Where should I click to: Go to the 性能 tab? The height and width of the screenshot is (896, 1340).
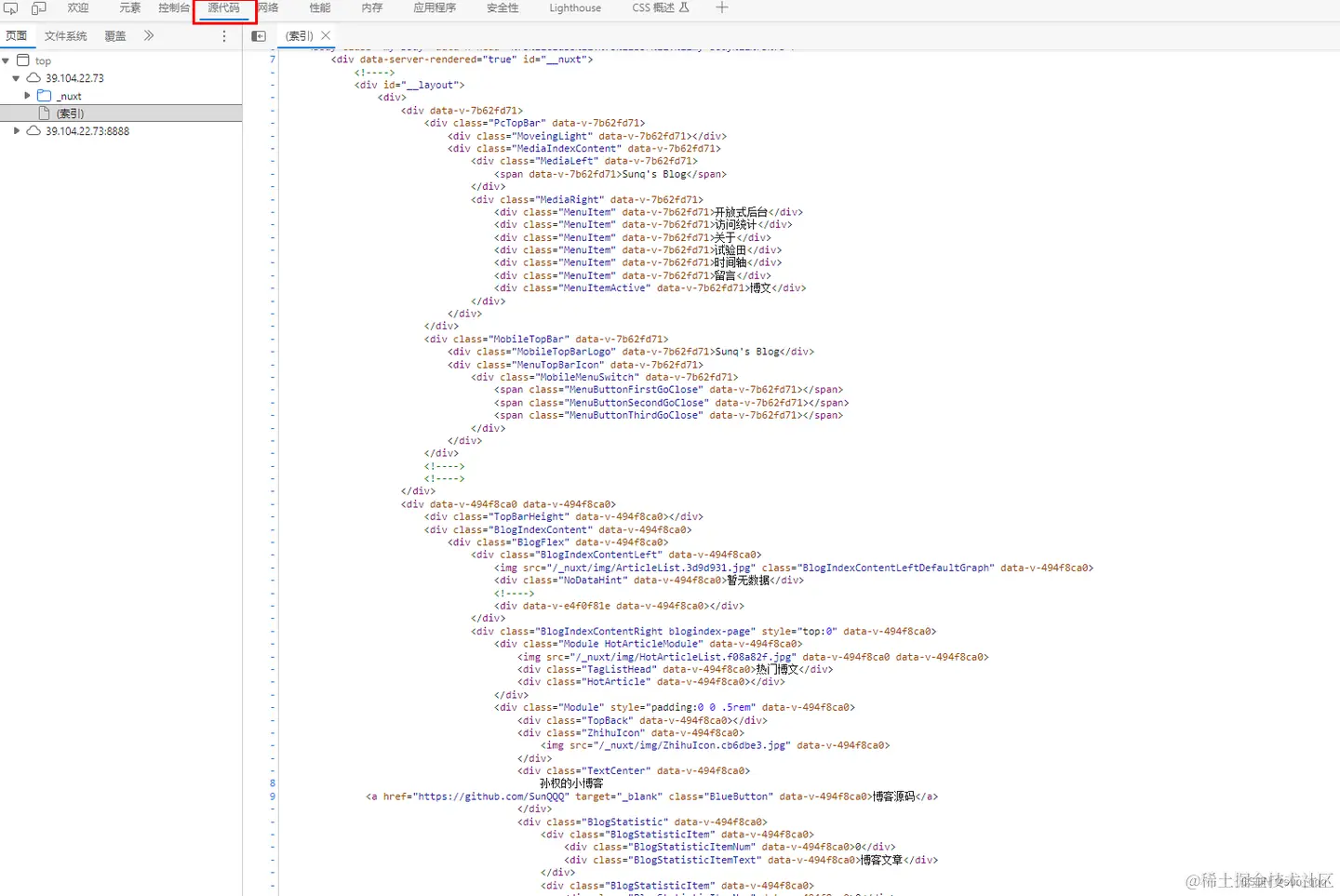pos(320,8)
